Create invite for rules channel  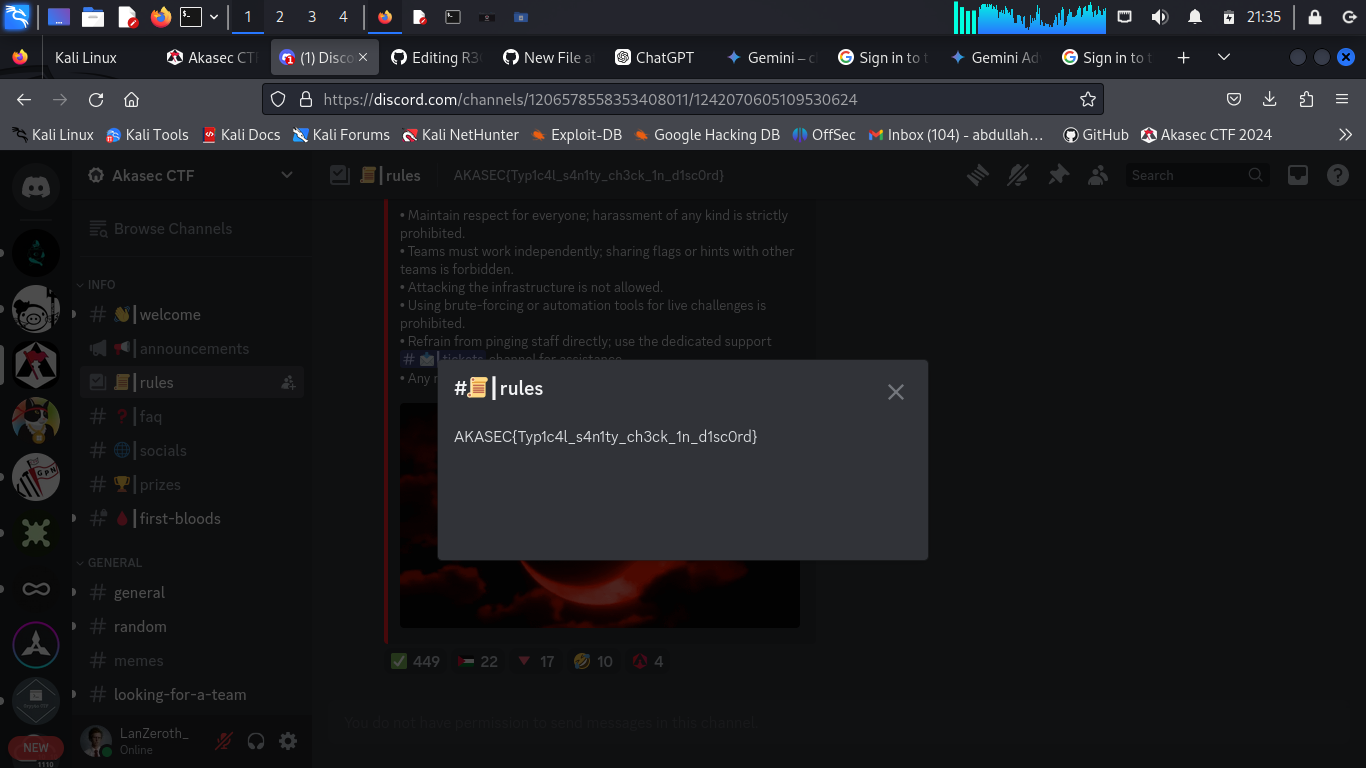point(288,382)
